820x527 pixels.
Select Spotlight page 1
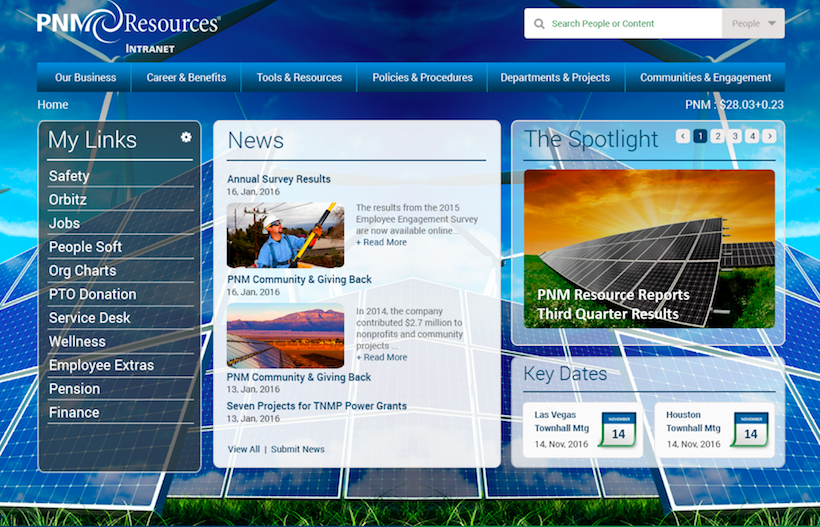pyautogui.click(x=700, y=136)
